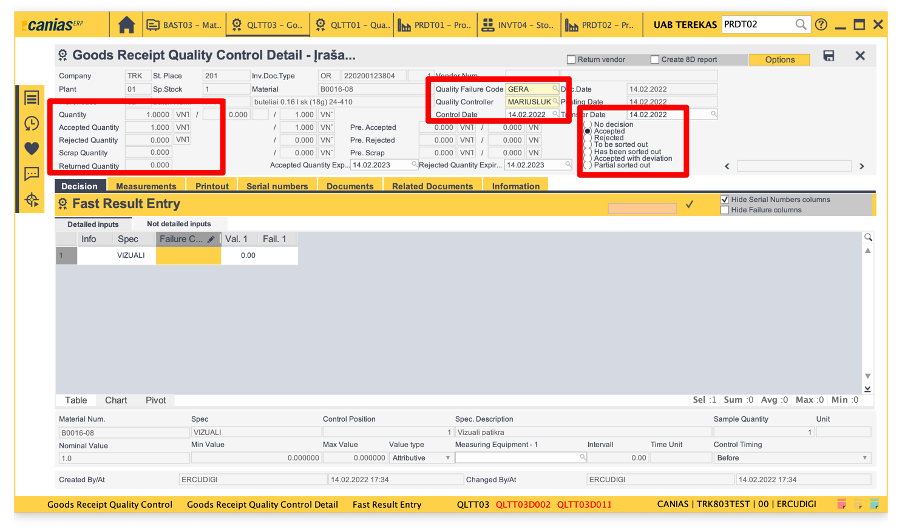
Task: Enable the Return vendor checkbox
Action: (572, 60)
